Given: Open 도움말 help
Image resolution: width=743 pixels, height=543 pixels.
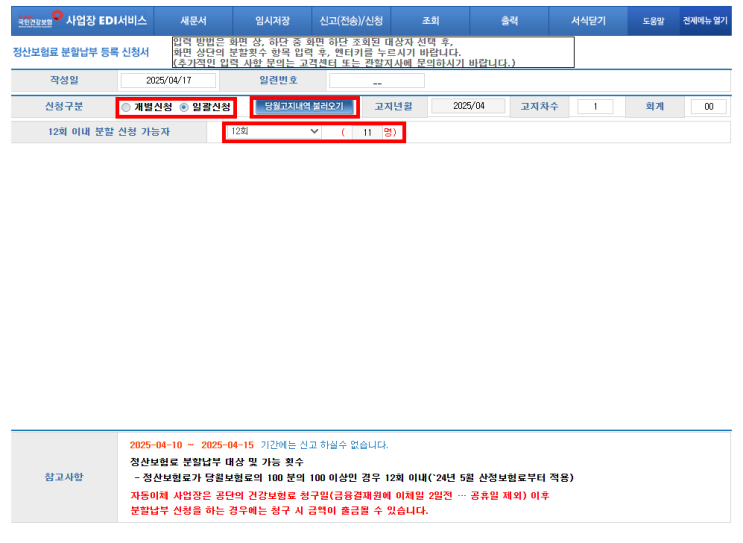Looking at the screenshot, I should tap(653, 21).
